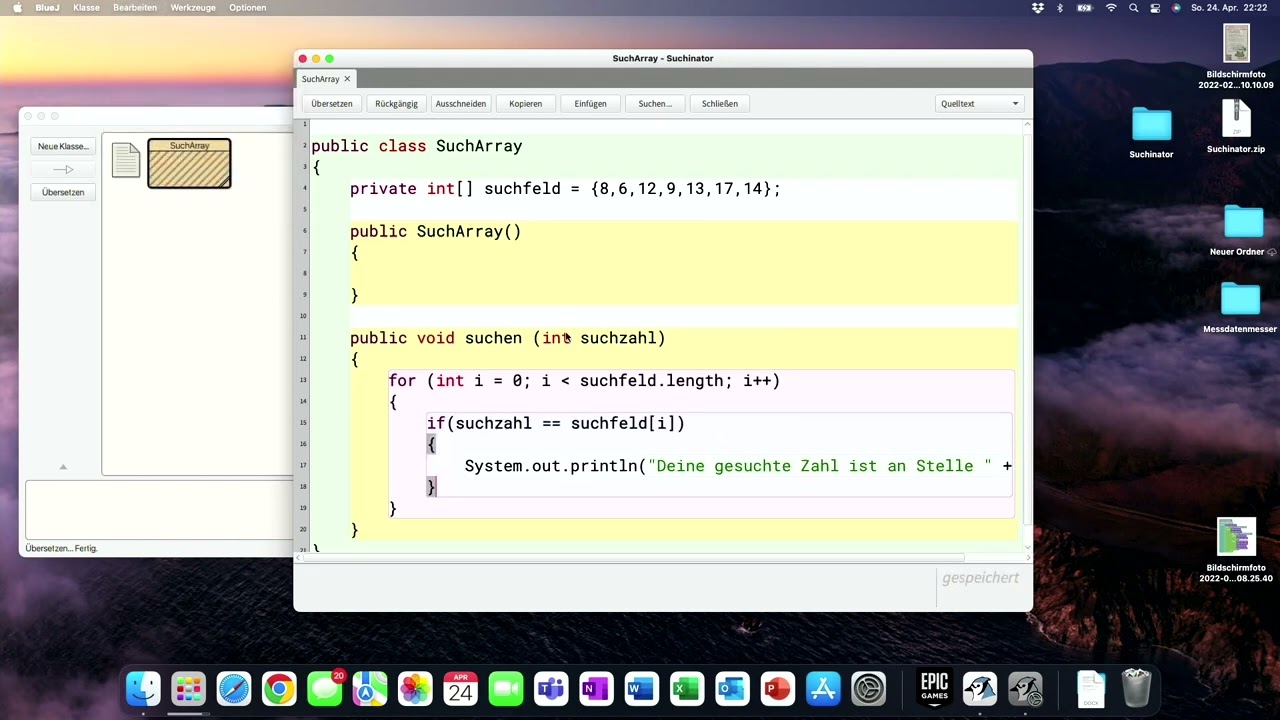Click Übersetzen in BlueJ main window
1280x720 pixels.
tap(63, 192)
